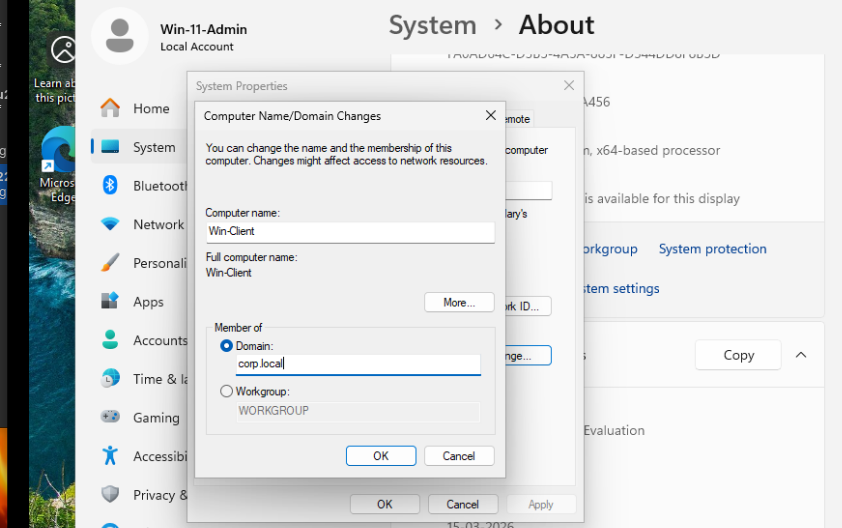Image resolution: width=842 pixels, height=528 pixels.
Task: Select the Domain radio button
Action: [x=226, y=346]
